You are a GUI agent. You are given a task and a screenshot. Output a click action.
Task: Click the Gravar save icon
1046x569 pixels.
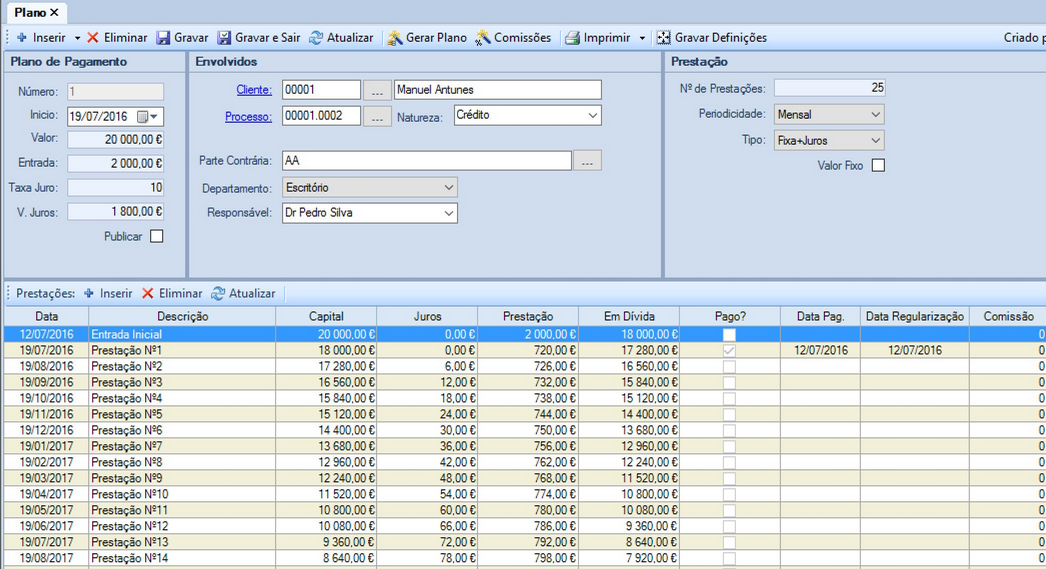click(x=163, y=38)
